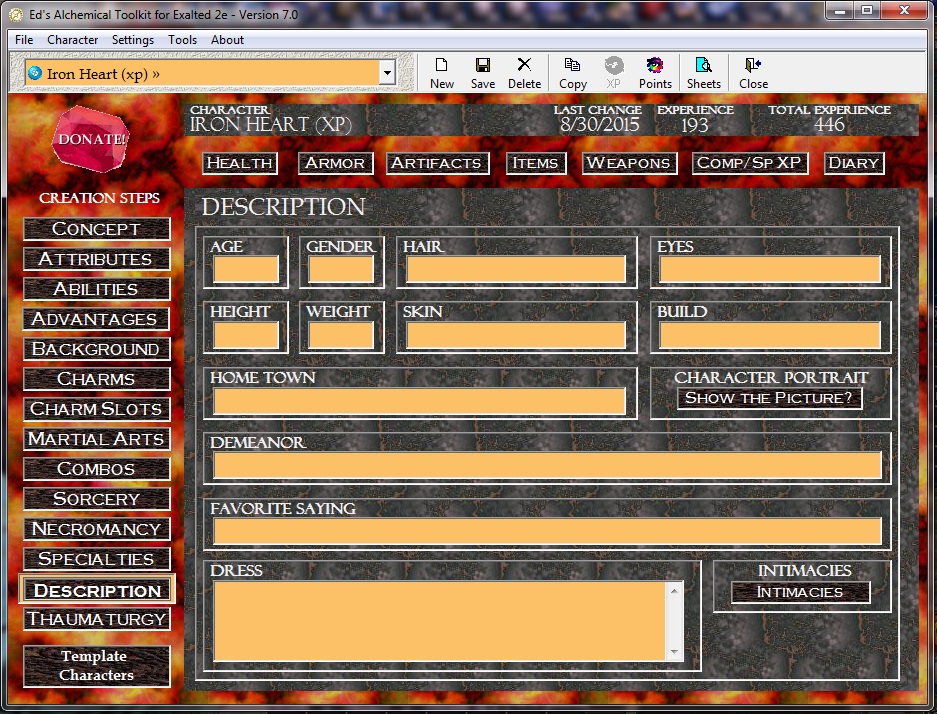Click into the Dress text area

tap(439, 621)
